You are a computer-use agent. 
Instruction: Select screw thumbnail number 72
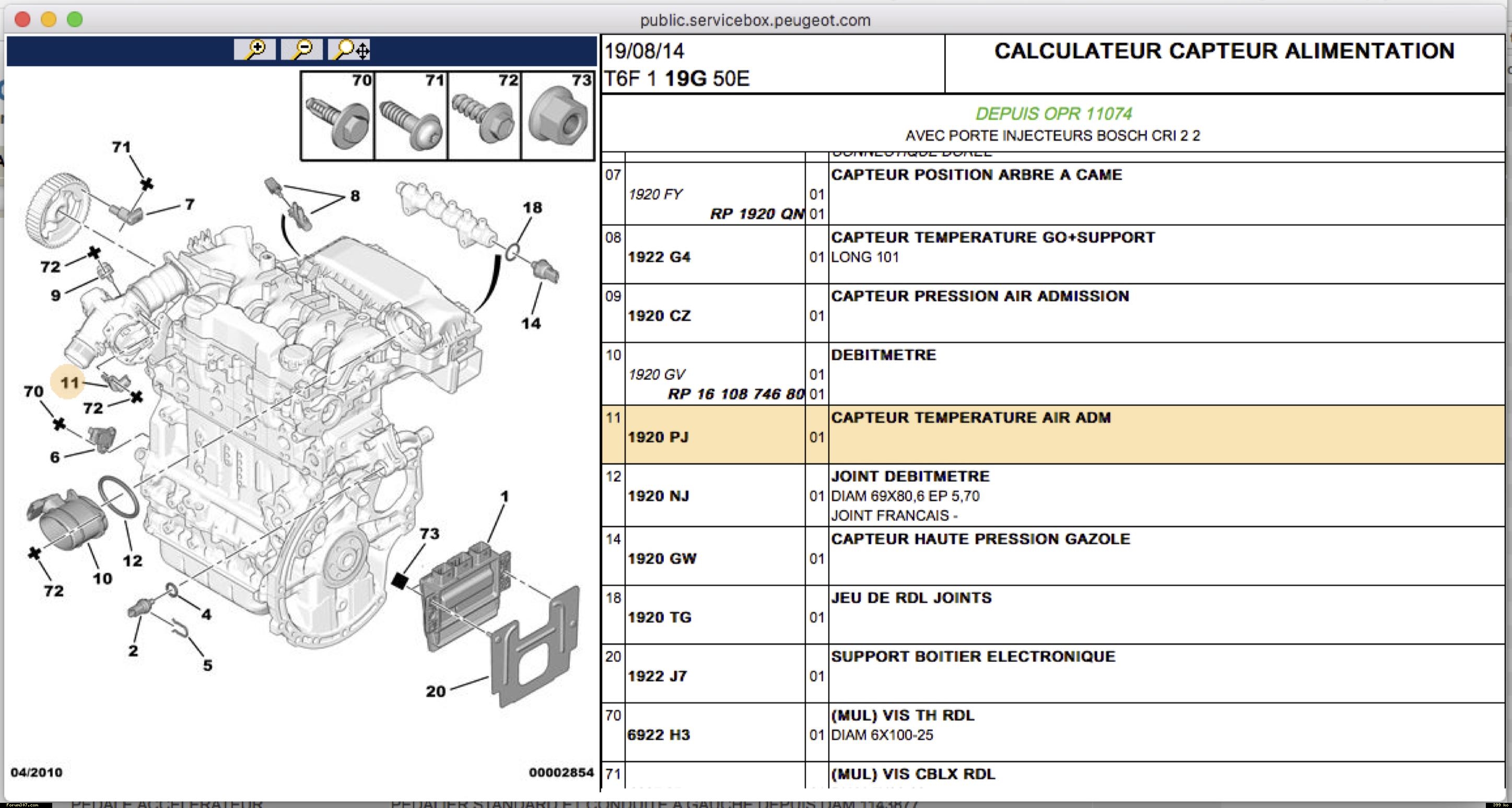click(x=484, y=116)
